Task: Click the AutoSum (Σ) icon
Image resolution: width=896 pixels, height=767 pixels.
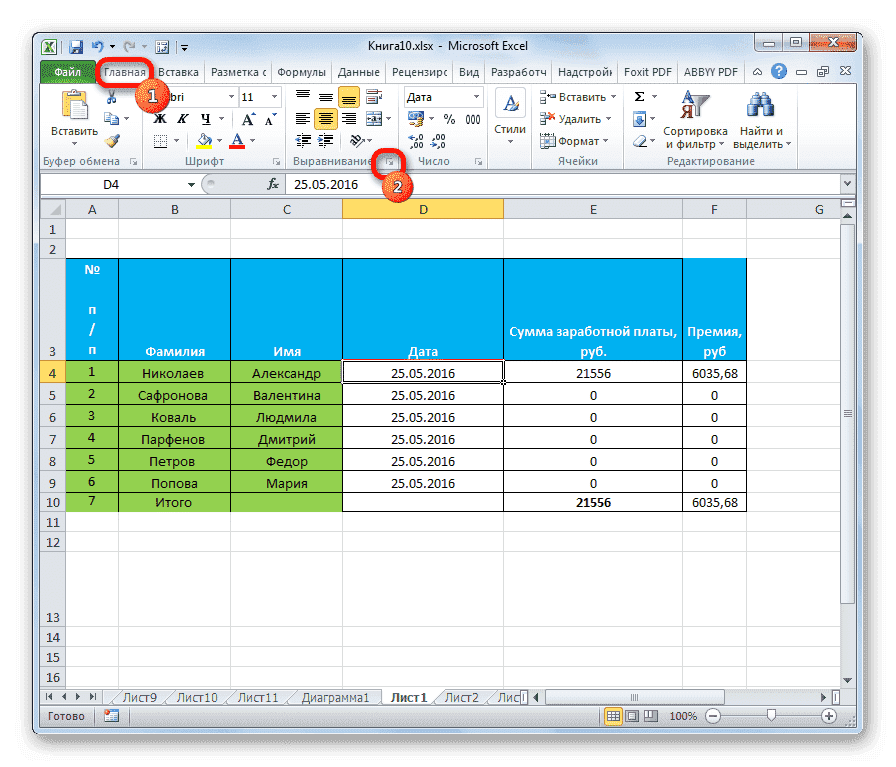Action: [639, 96]
